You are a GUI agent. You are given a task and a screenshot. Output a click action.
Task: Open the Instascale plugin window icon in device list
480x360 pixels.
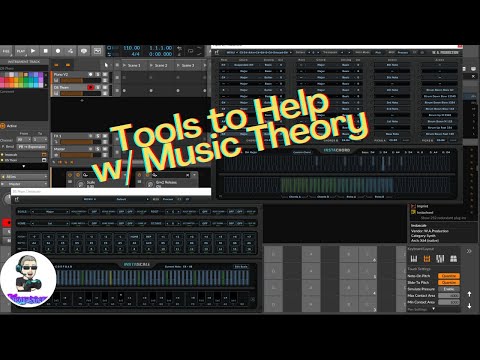44,155
